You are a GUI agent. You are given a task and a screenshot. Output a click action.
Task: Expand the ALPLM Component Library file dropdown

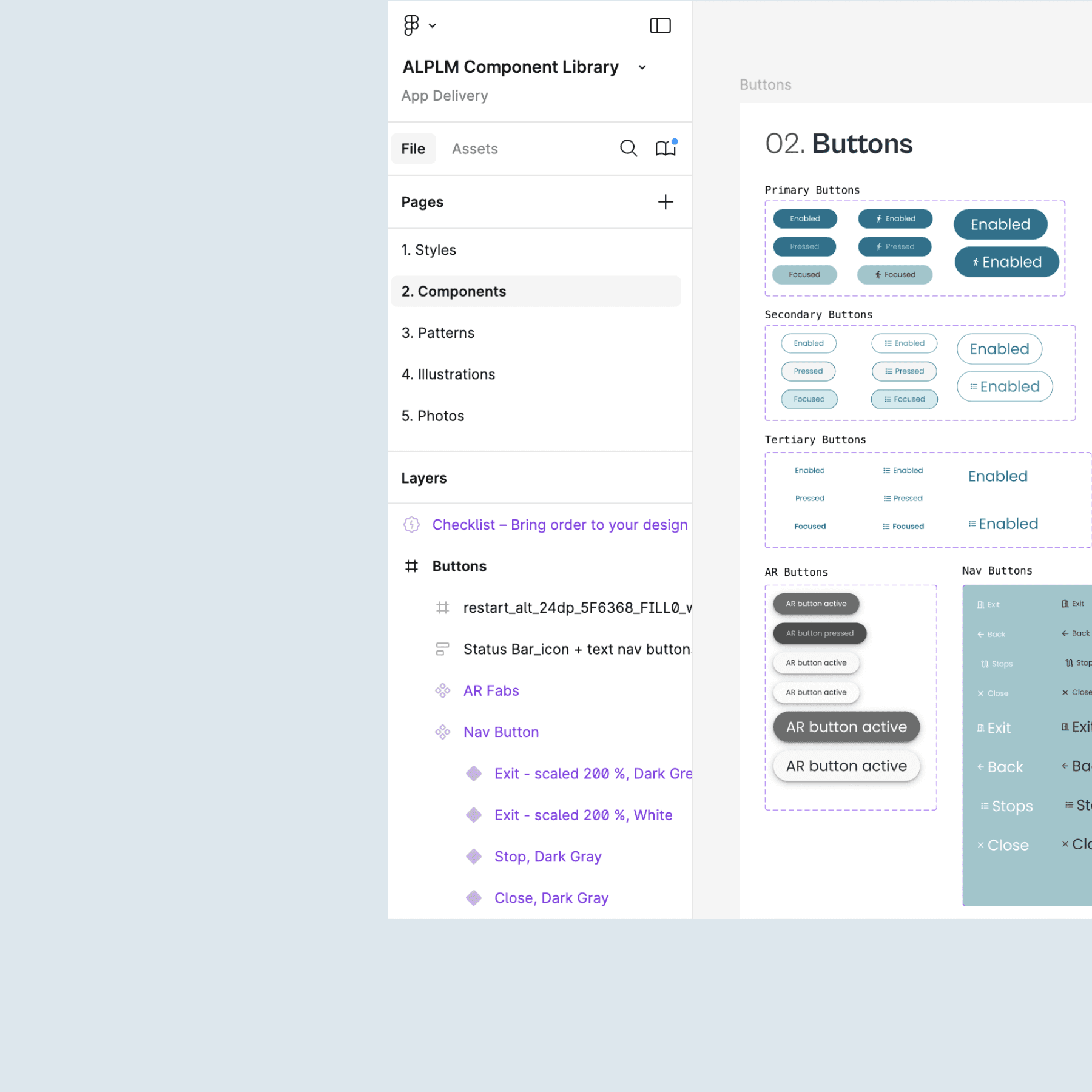pos(642,67)
